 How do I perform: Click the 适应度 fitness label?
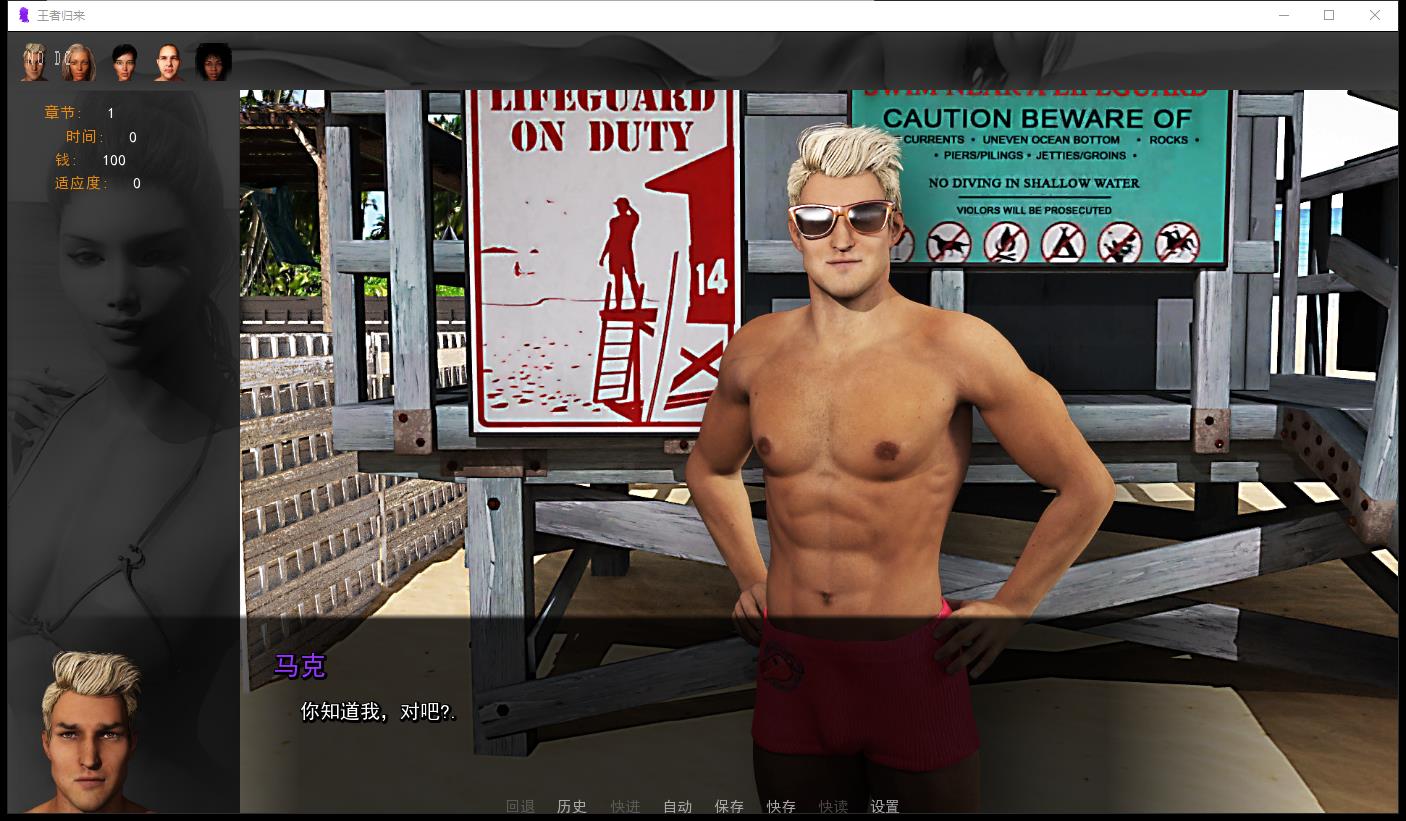pyautogui.click(x=81, y=183)
